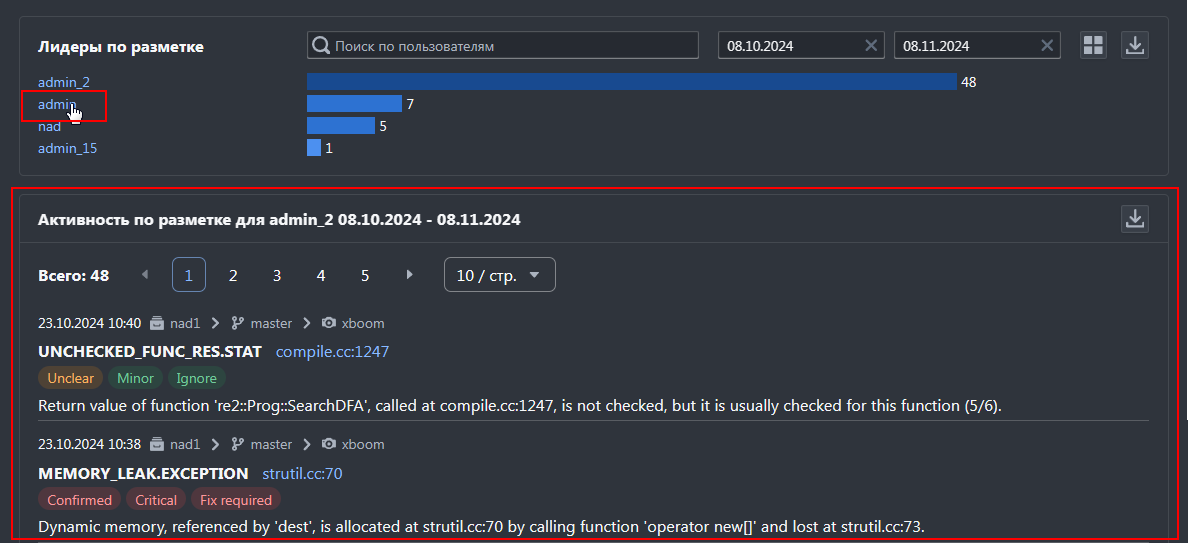Go to the next results page

[x=410, y=274]
